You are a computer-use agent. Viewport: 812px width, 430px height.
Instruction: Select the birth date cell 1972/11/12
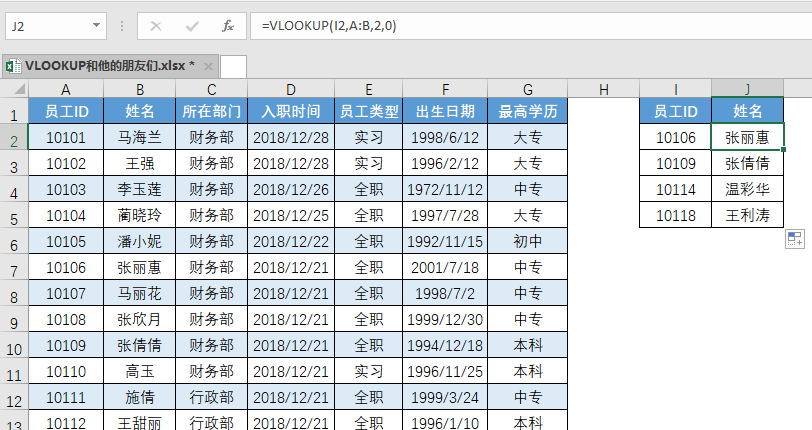445,189
